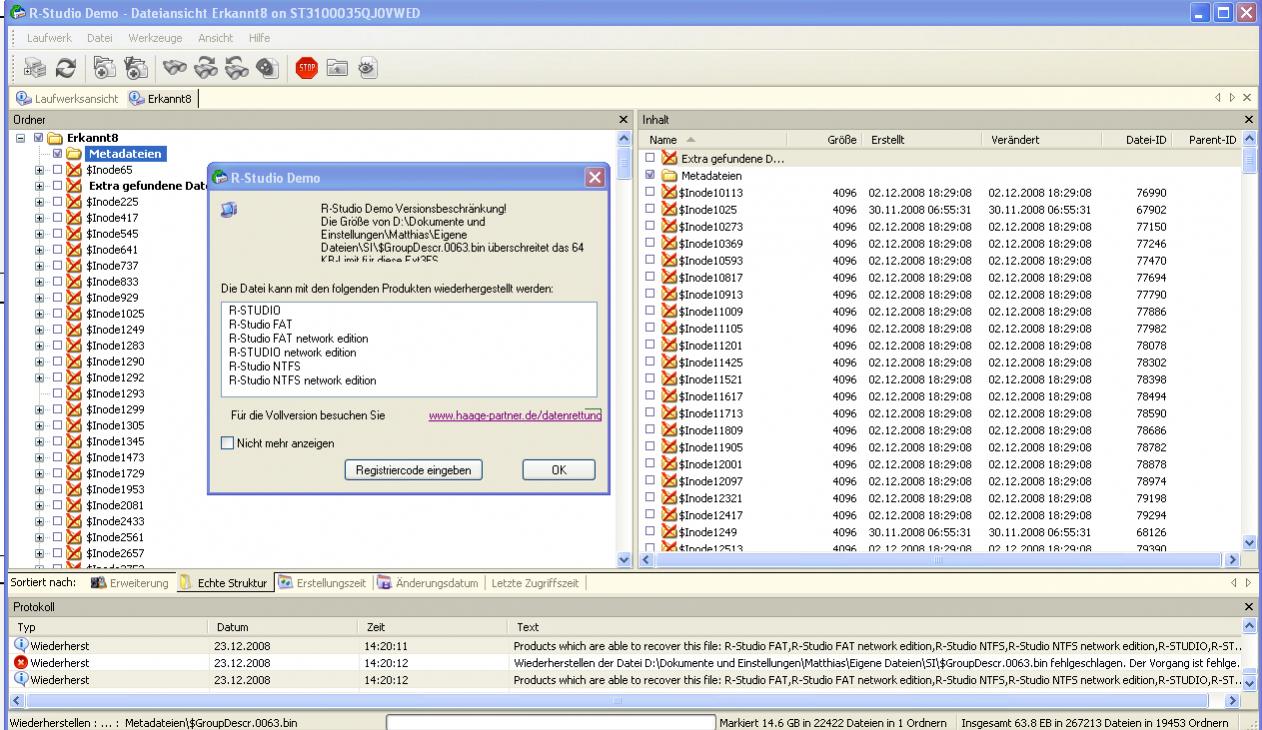Open the Datei menu
The width and height of the screenshot is (1262, 730).
pyautogui.click(x=100, y=37)
